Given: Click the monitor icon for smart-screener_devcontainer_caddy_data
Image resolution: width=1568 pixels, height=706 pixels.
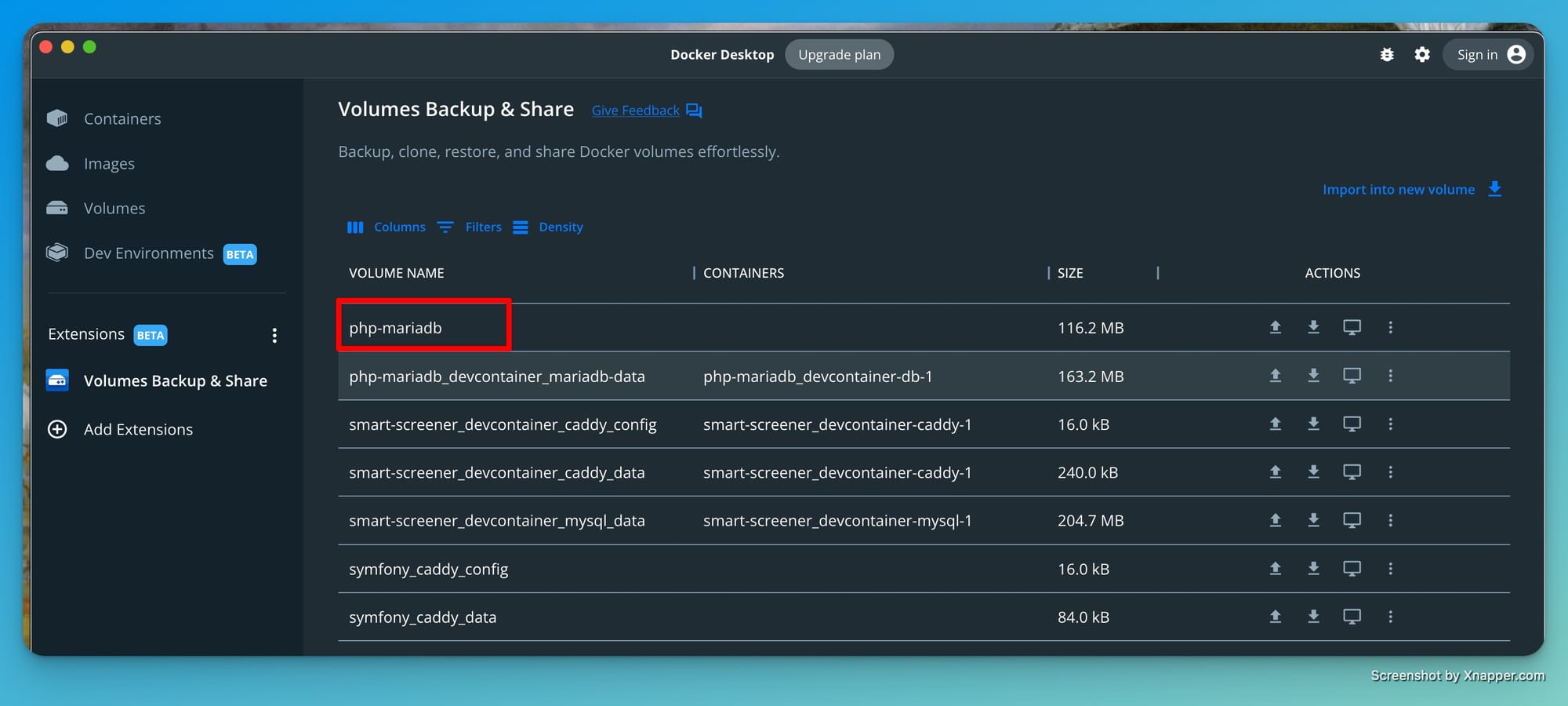Looking at the screenshot, I should 1352,471.
